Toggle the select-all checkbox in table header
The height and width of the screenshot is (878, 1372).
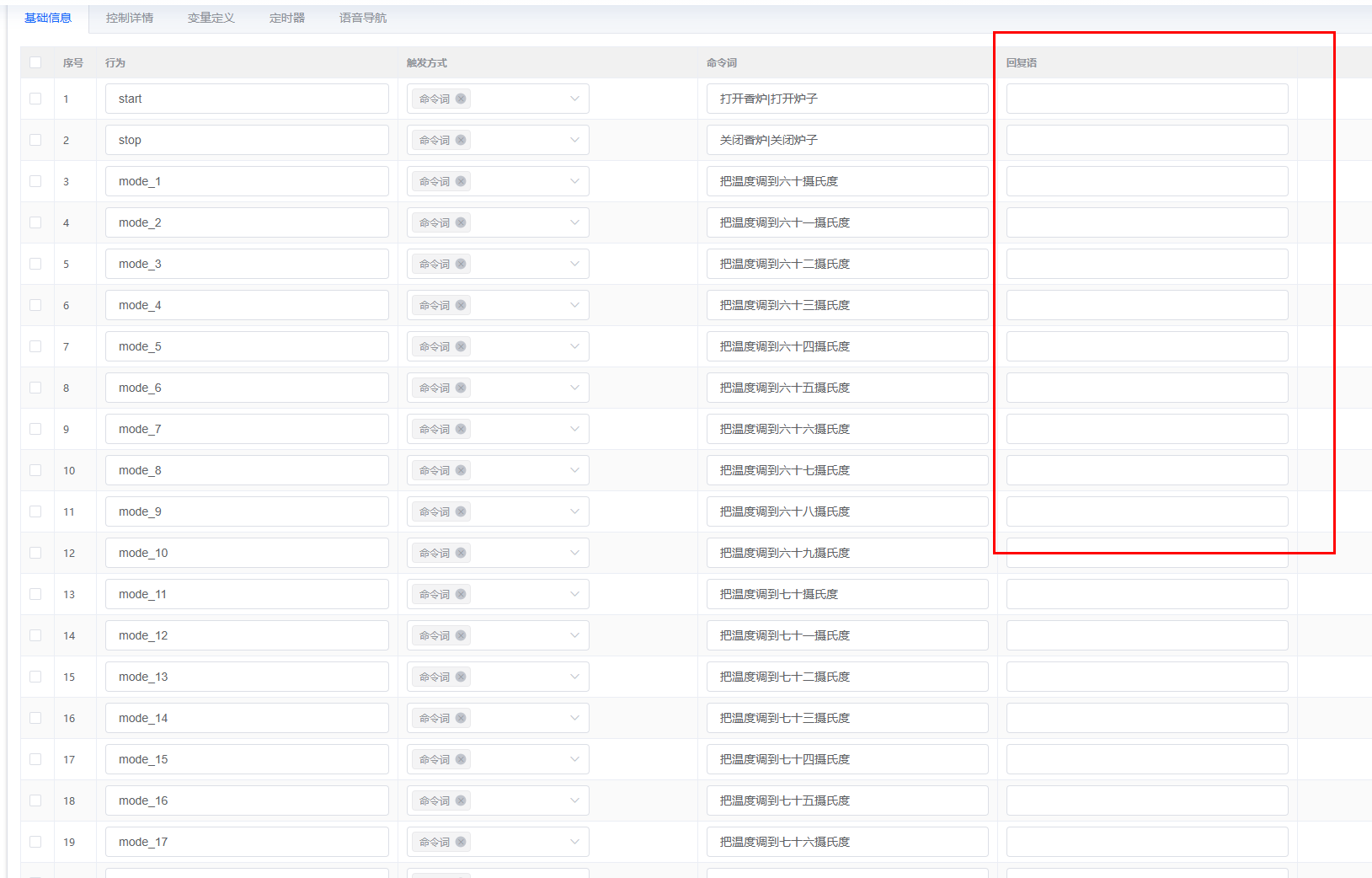click(35, 62)
